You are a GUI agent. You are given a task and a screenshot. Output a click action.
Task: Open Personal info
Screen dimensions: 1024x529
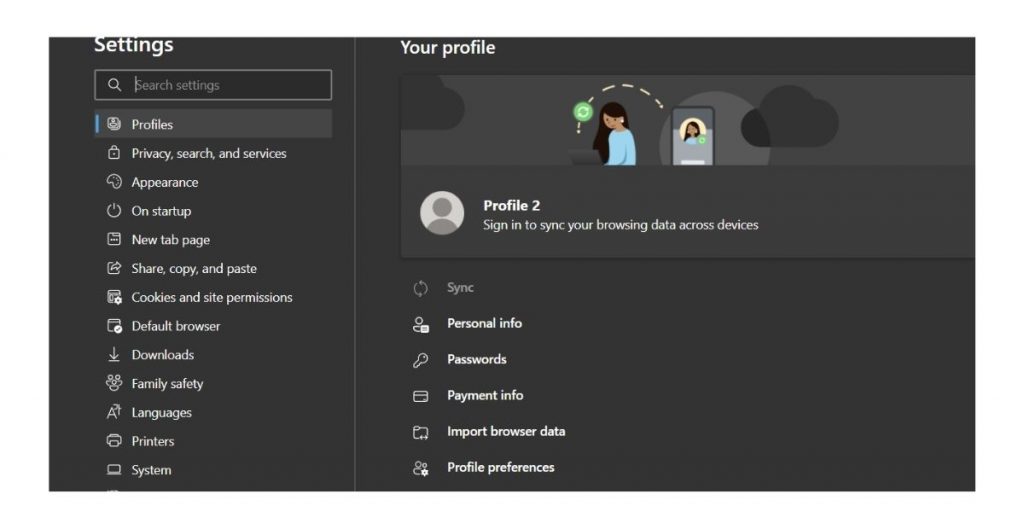(x=484, y=323)
